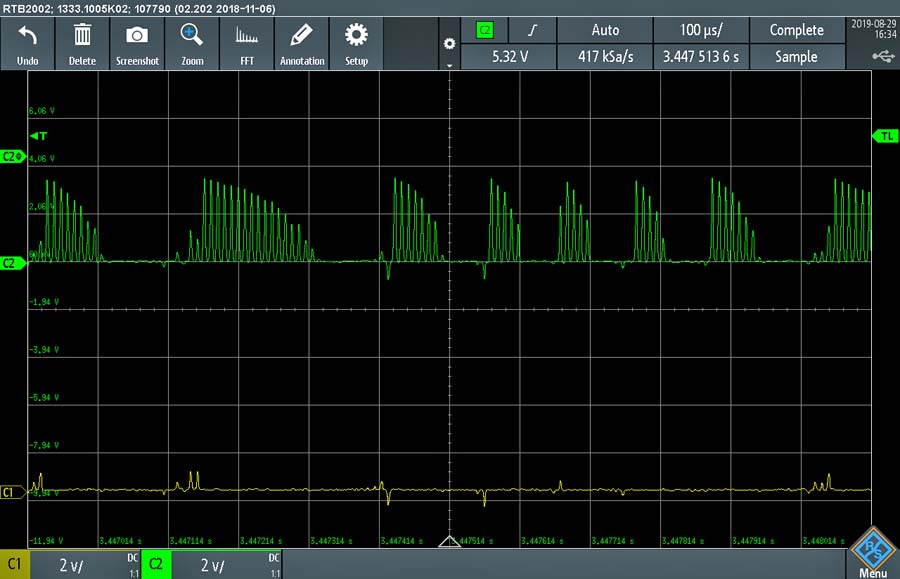The width and height of the screenshot is (900, 579).
Task: Click the C1 DC coupling indicator
Action: (x=133, y=558)
